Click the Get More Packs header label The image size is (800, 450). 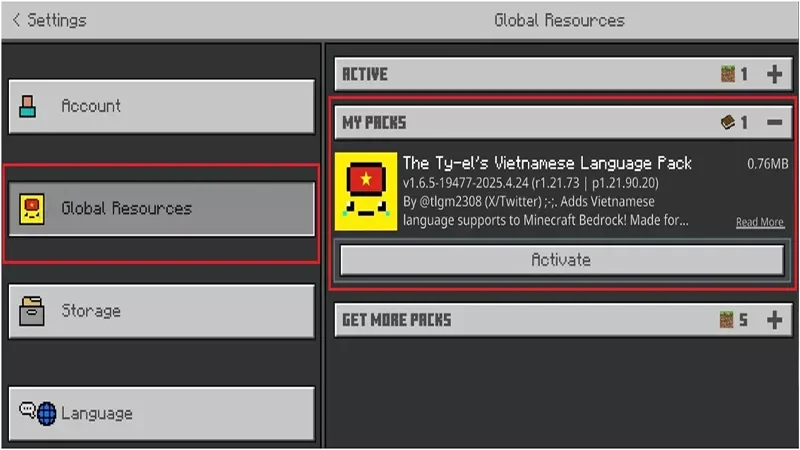click(396, 320)
